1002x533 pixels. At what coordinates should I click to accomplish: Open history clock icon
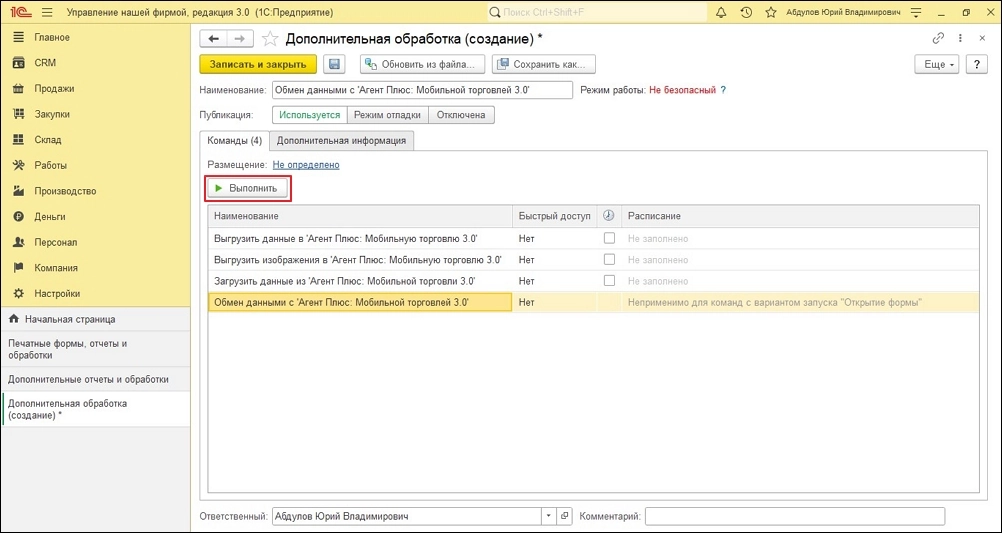click(746, 12)
